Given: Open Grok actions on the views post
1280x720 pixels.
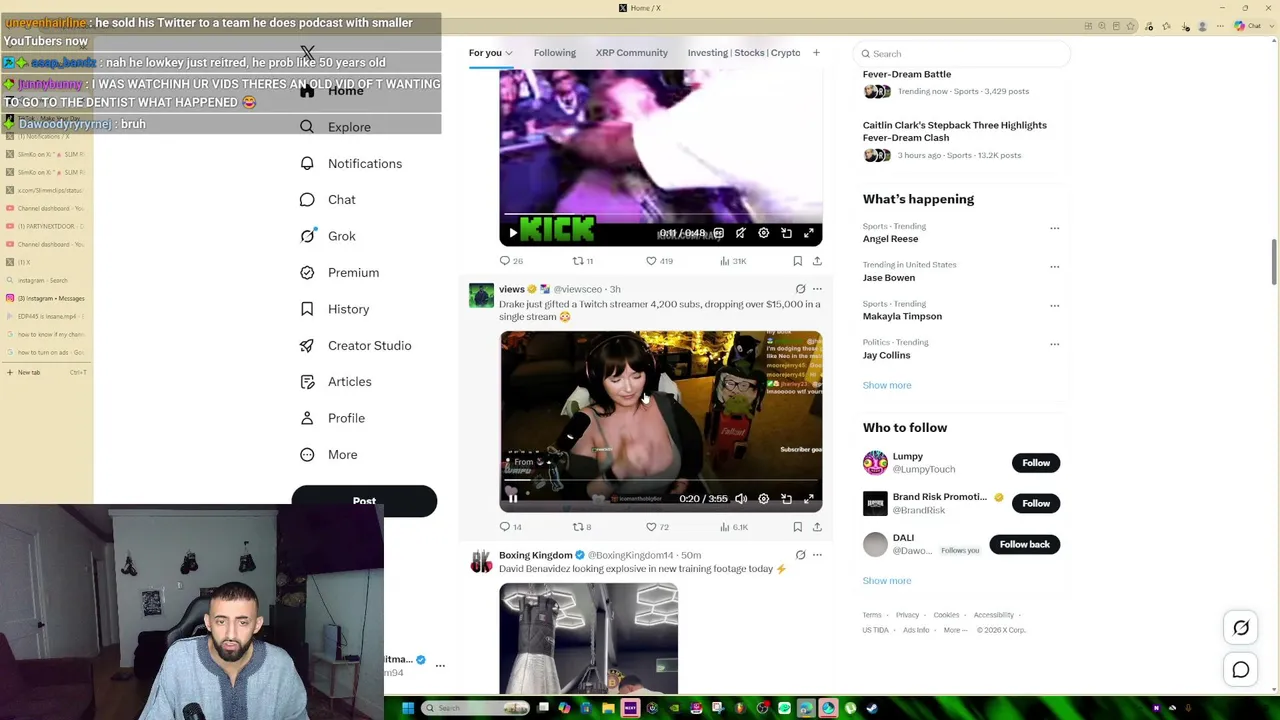Looking at the screenshot, I should point(800,289).
